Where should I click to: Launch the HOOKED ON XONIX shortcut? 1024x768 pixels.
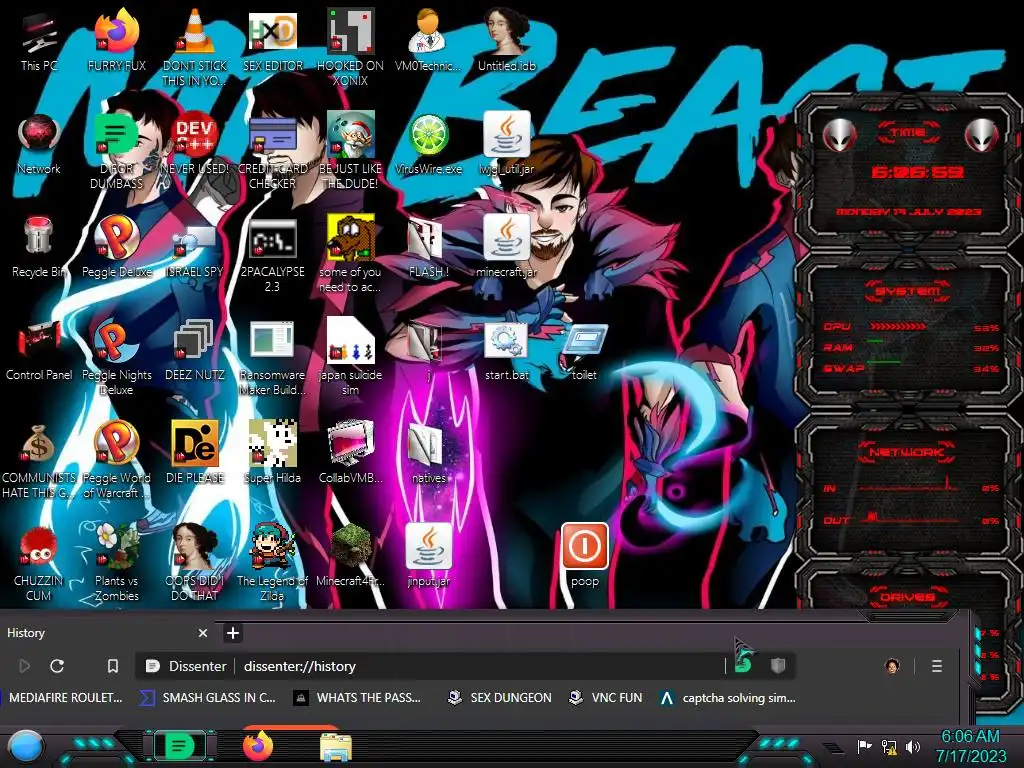pos(350,47)
